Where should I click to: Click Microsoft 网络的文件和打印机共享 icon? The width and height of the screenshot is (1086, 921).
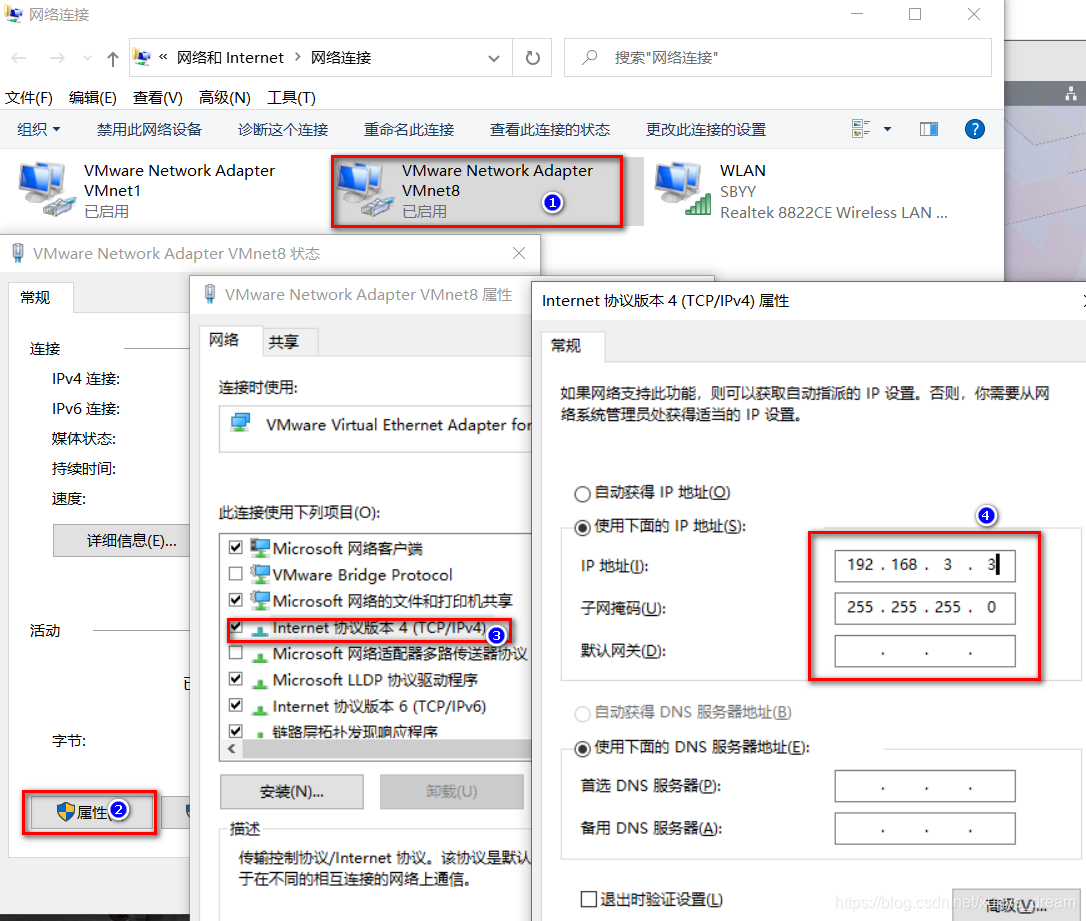[260, 600]
